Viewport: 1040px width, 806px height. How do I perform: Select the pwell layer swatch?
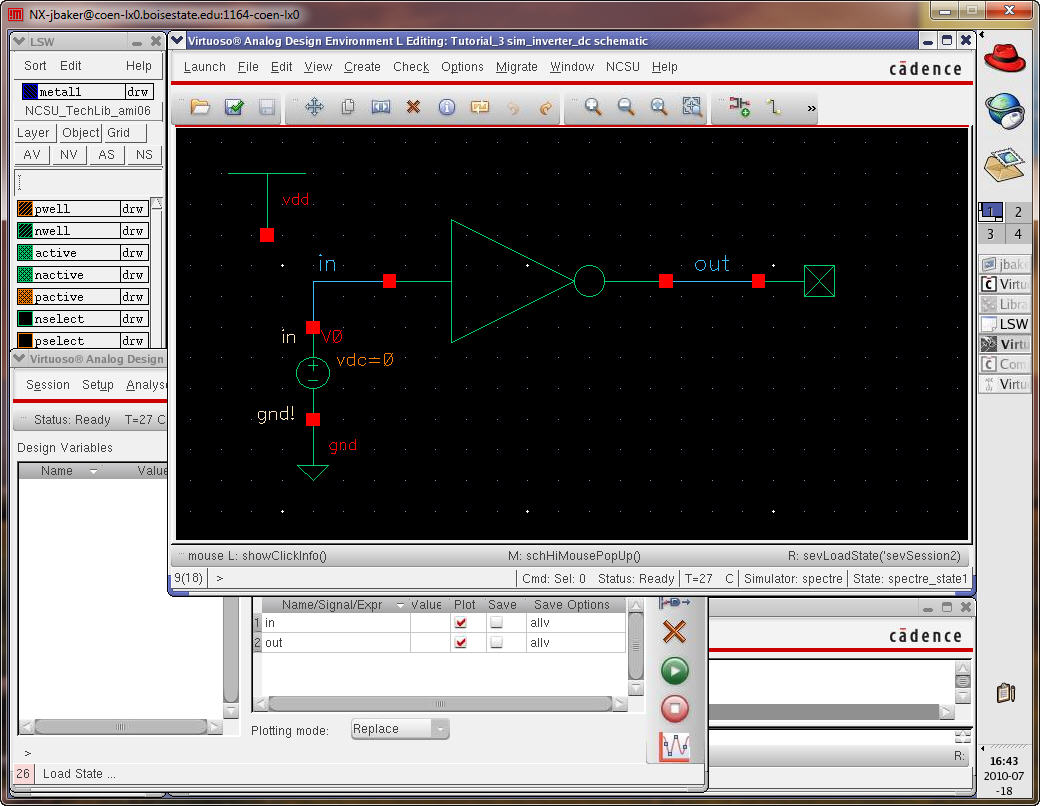point(25,209)
